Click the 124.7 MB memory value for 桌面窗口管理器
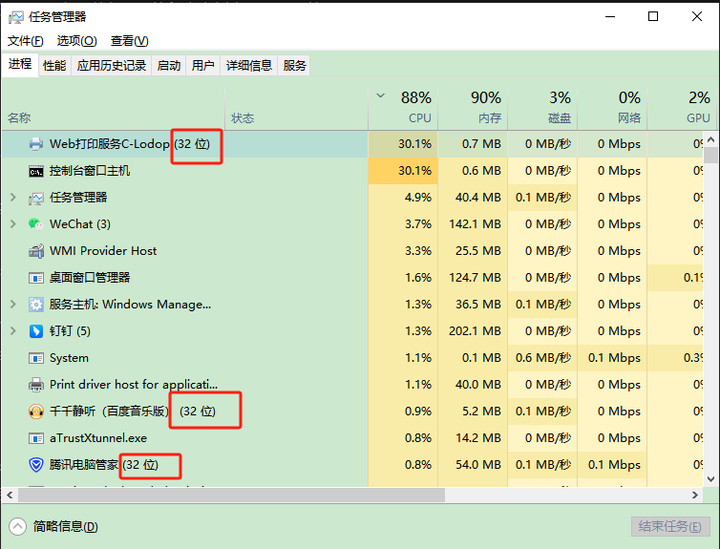 coord(475,278)
